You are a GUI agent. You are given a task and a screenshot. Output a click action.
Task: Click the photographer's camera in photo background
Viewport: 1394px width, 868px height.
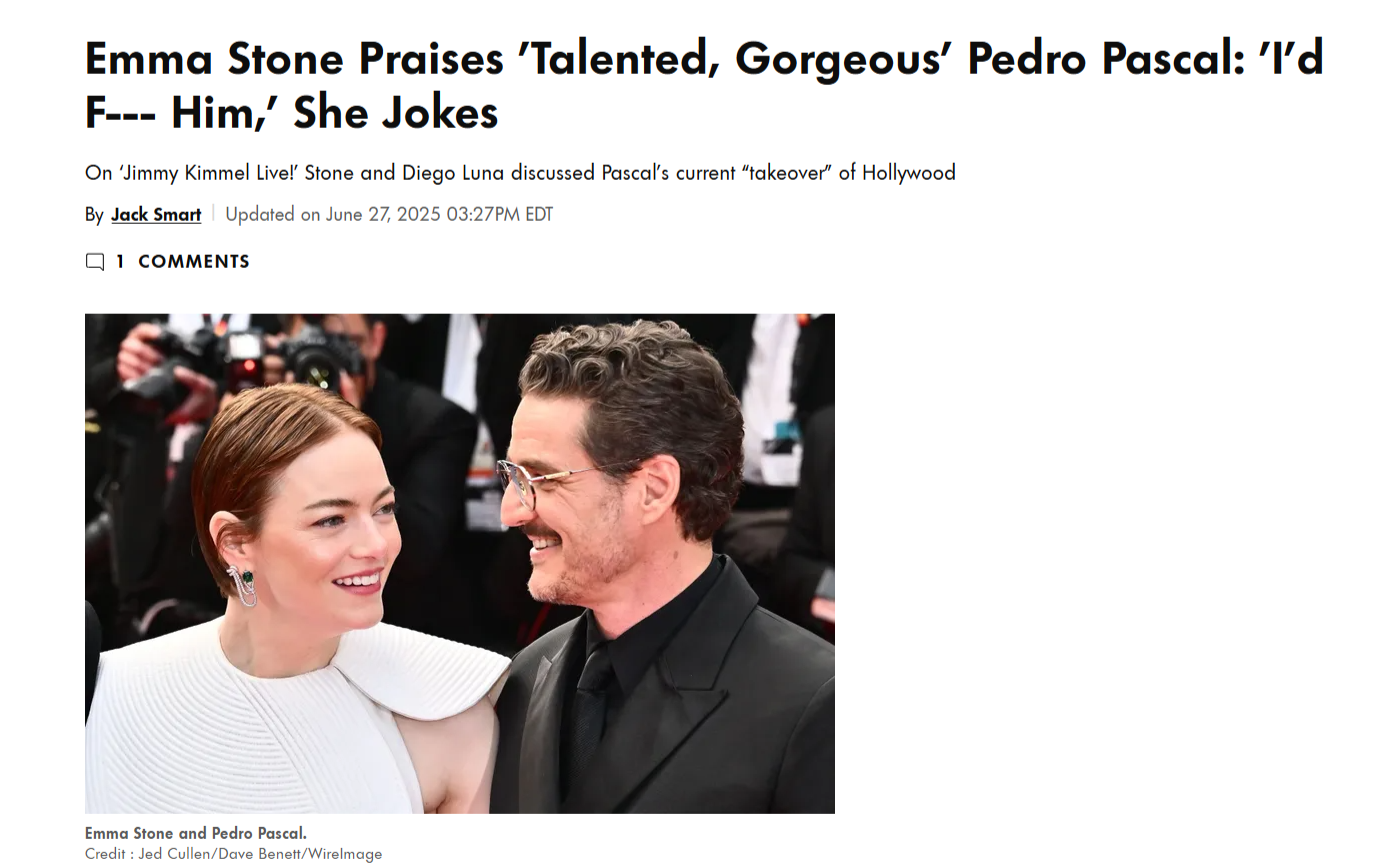coord(320,355)
